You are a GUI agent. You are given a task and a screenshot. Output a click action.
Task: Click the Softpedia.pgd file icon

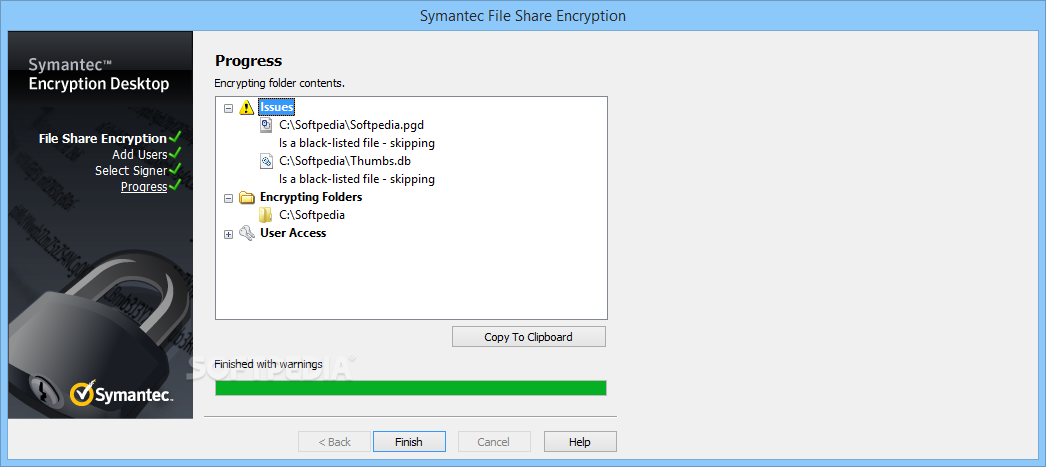266,125
